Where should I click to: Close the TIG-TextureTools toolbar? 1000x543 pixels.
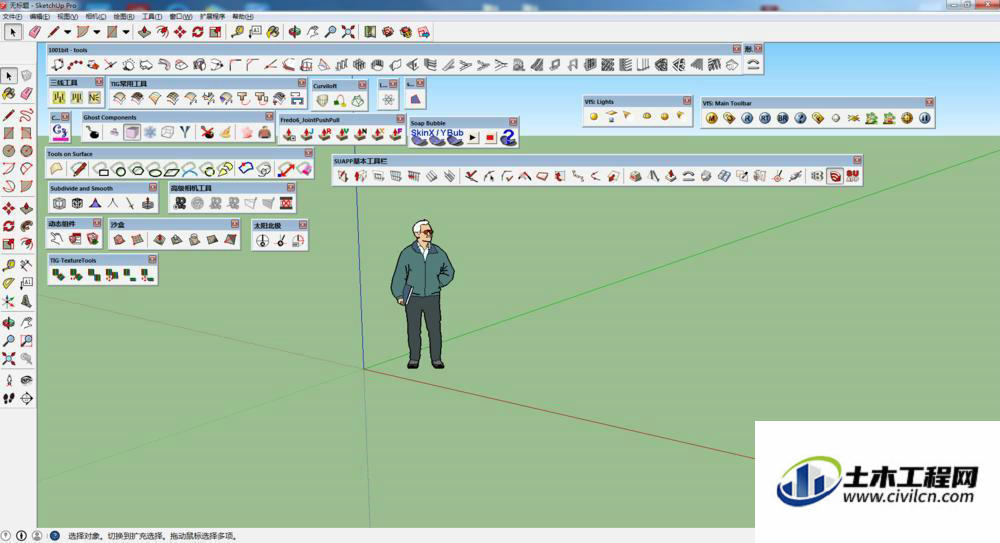click(152, 260)
